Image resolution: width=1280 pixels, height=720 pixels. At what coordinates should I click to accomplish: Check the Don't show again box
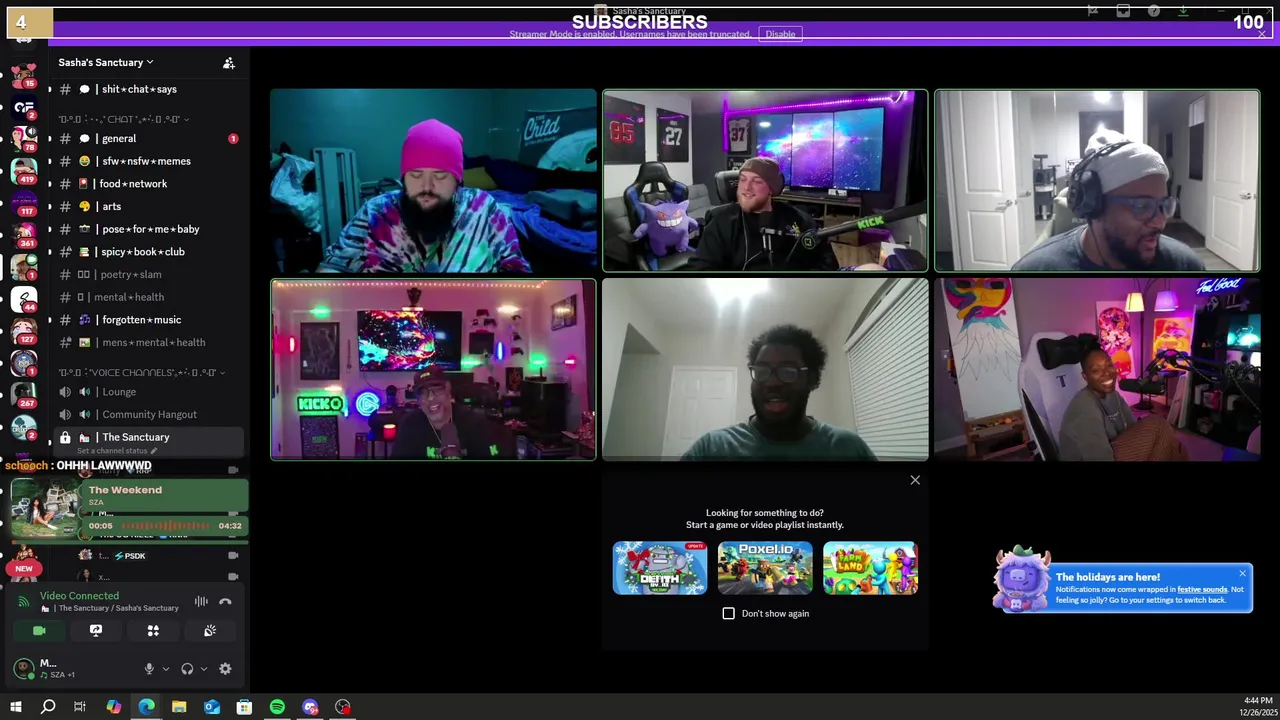[728, 613]
